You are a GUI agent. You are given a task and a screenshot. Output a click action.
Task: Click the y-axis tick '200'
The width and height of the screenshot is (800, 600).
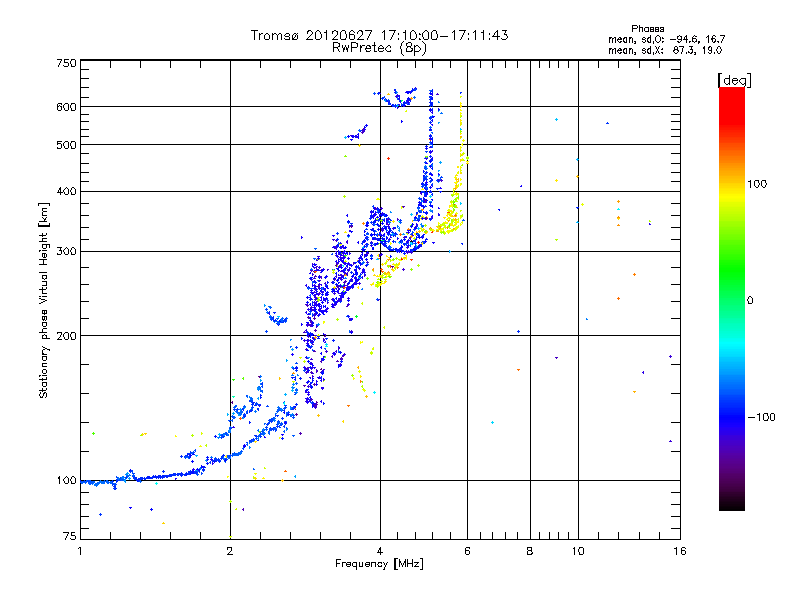tap(66, 336)
